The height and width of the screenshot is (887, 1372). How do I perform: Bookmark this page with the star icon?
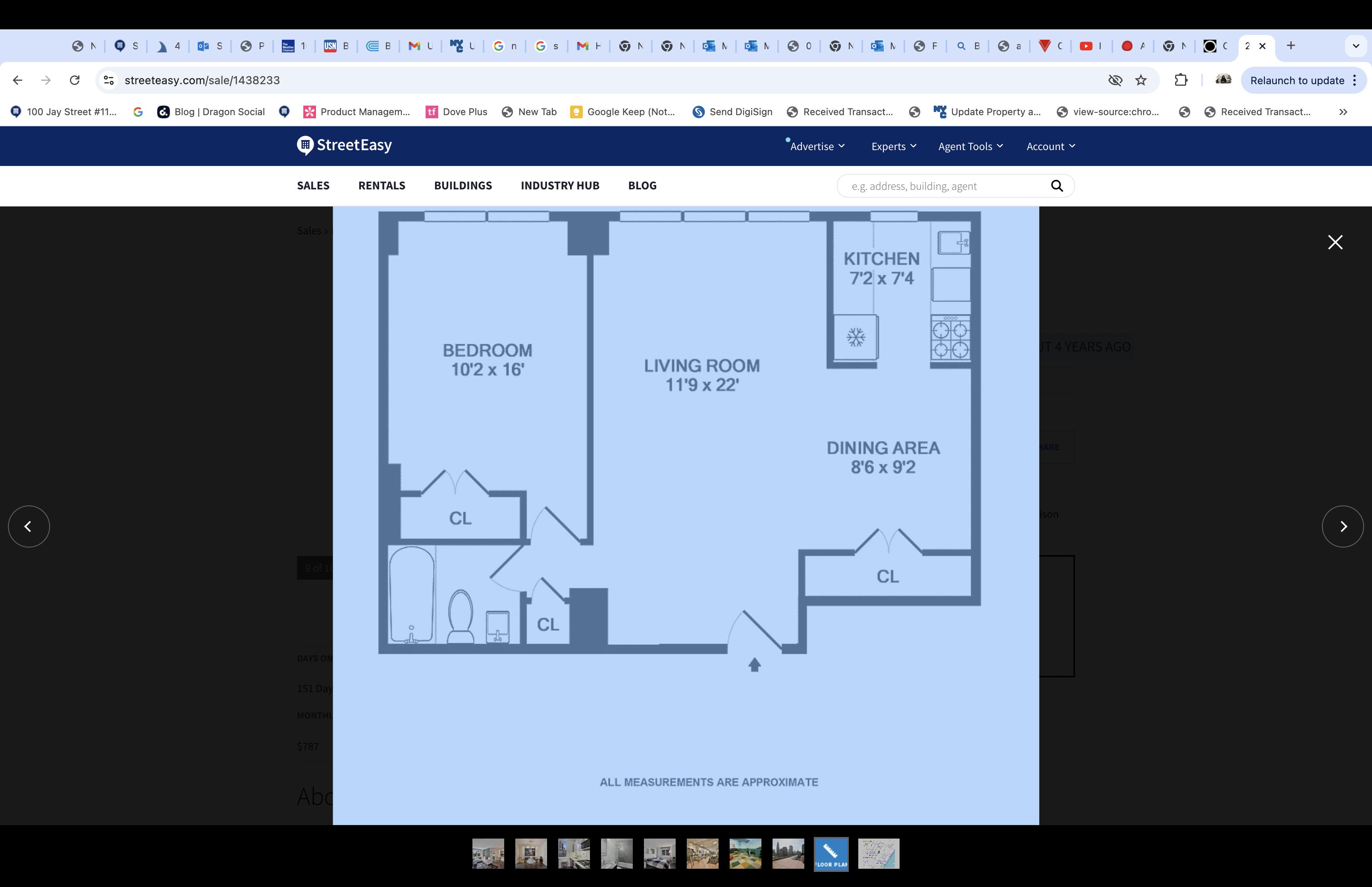click(1141, 80)
